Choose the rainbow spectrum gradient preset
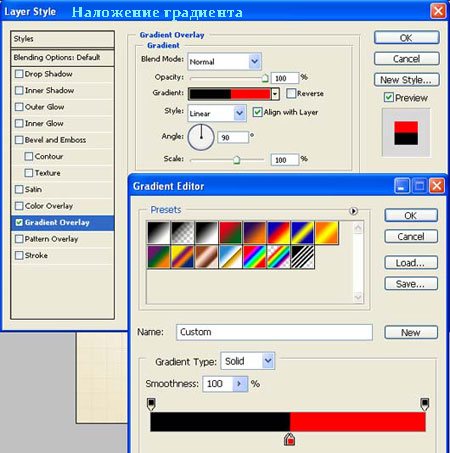This screenshot has height=453, width=450. pyautogui.click(x=254, y=257)
